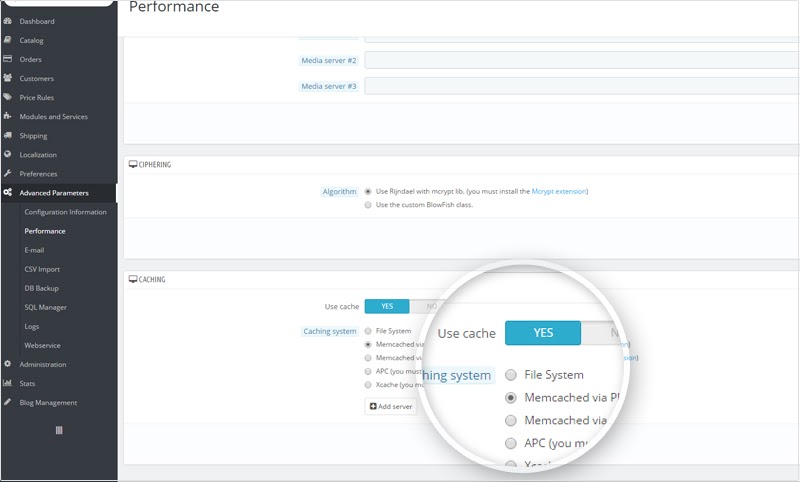The image size is (800, 482).
Task: Click the sidebar collapse handle icon
Action: (x=58, y=430)
